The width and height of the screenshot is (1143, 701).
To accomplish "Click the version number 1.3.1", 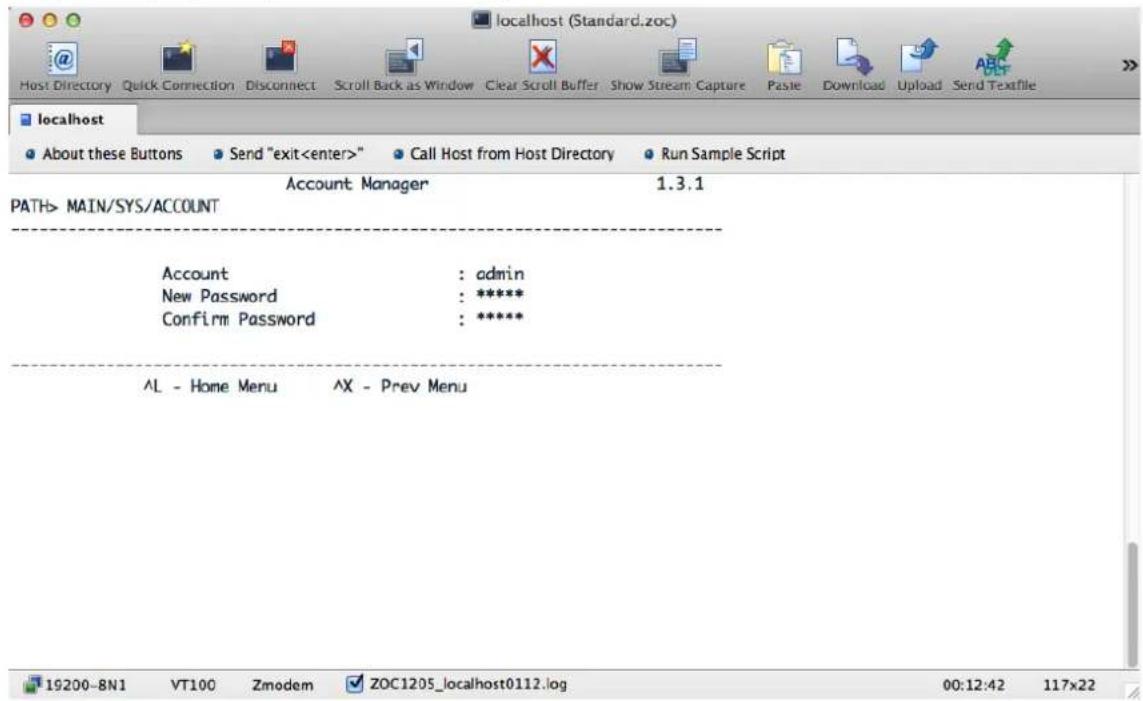I will point(680,184).
